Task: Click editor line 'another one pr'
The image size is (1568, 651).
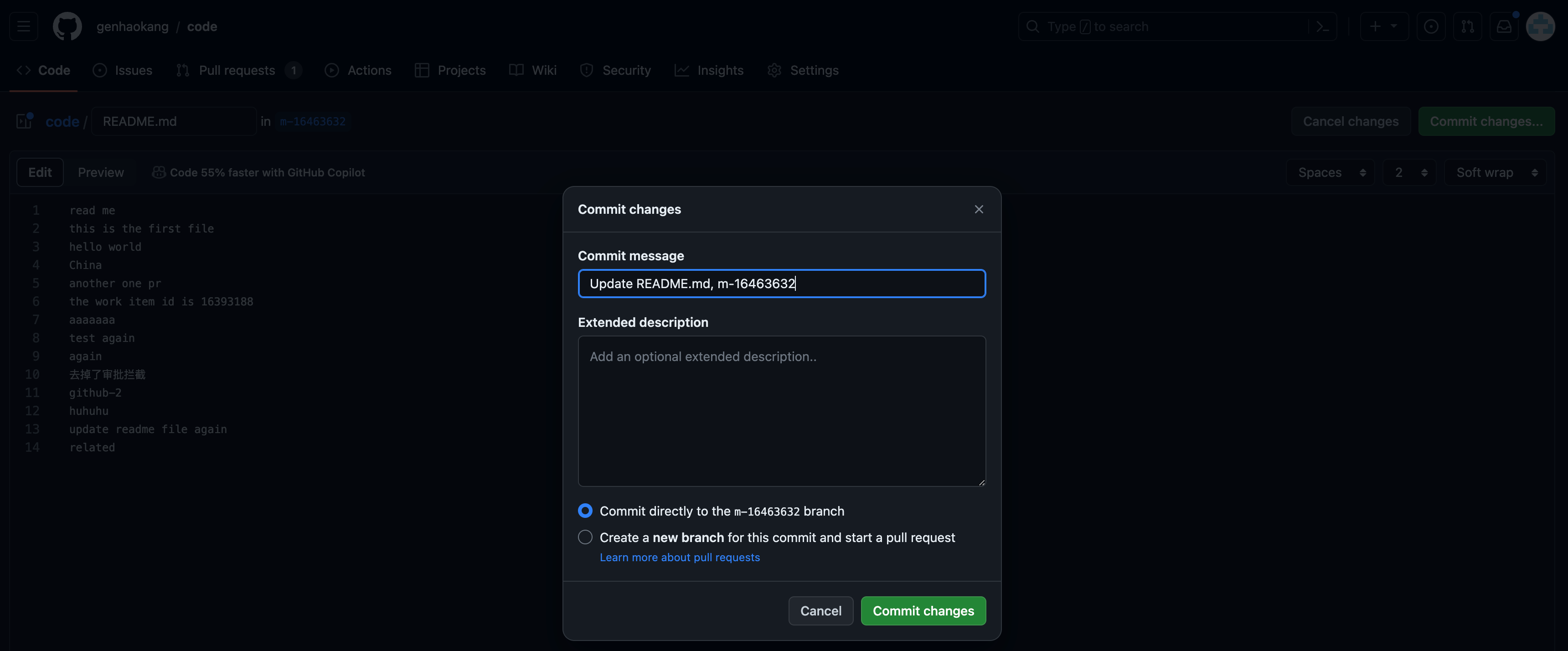Action: [115, 283]
